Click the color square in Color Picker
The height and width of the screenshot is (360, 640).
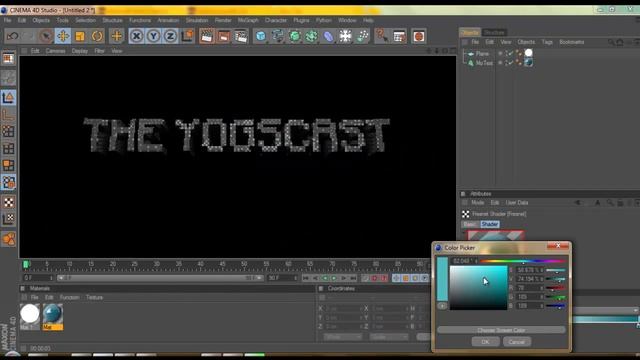click(478, 288)
